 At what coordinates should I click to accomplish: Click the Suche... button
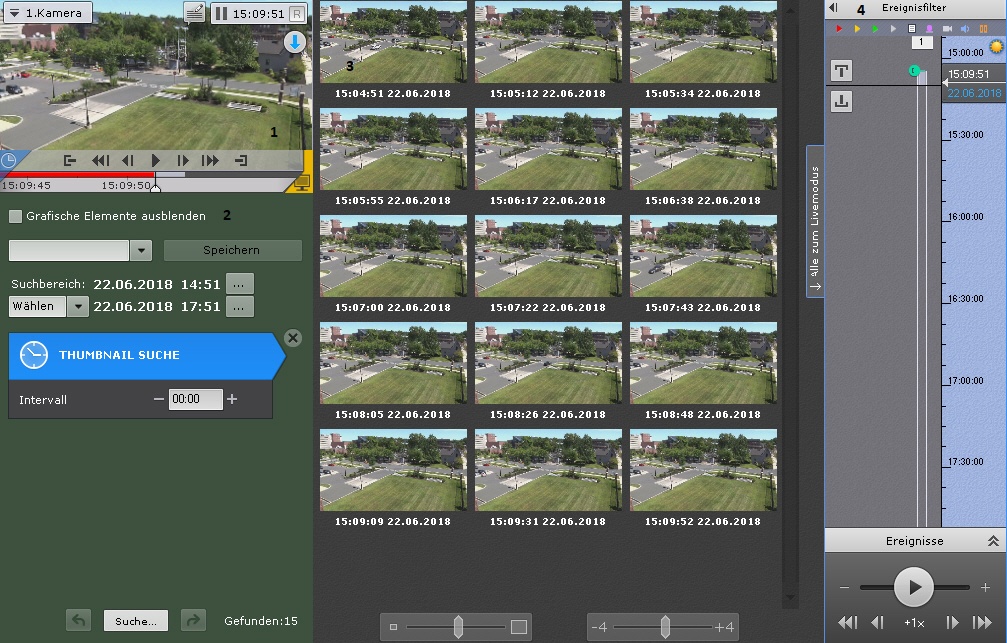[136, 621]
